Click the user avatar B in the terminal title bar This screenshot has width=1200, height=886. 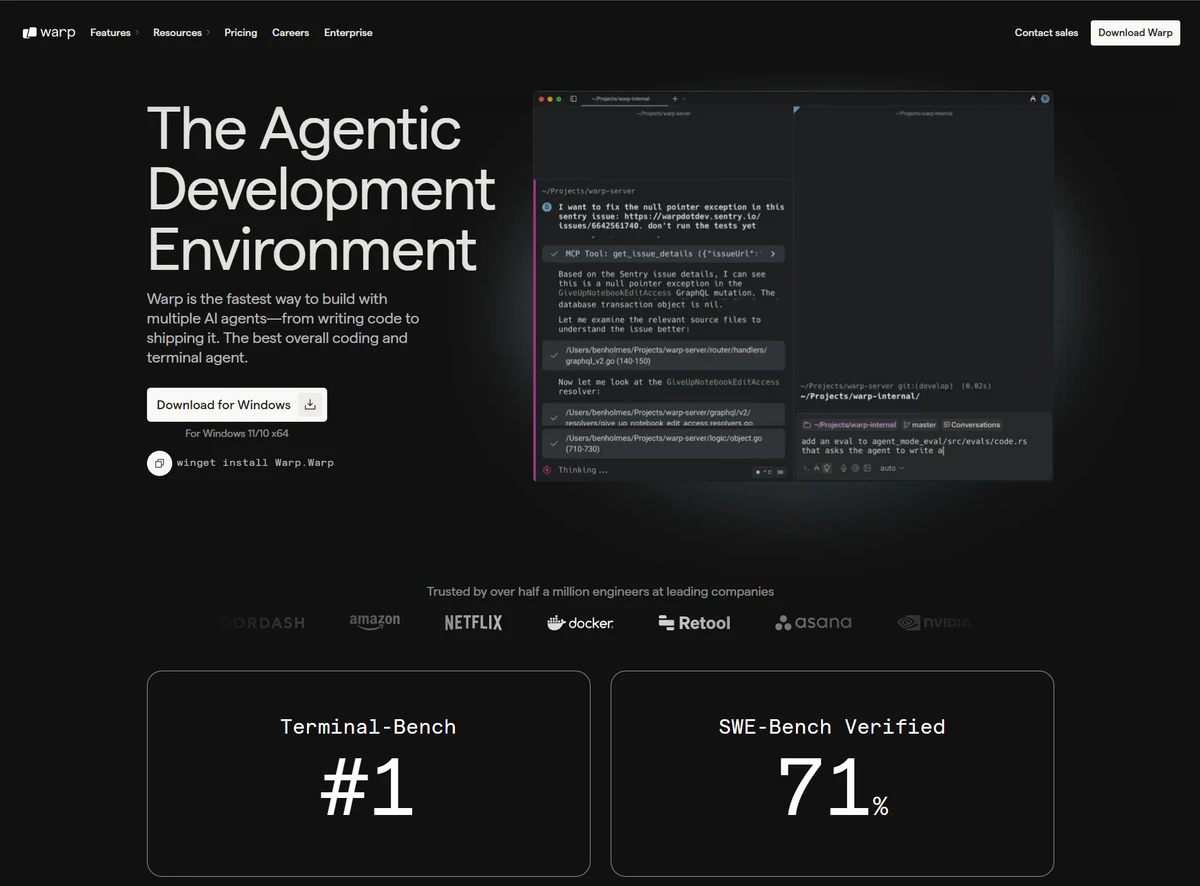point(1045,99)
